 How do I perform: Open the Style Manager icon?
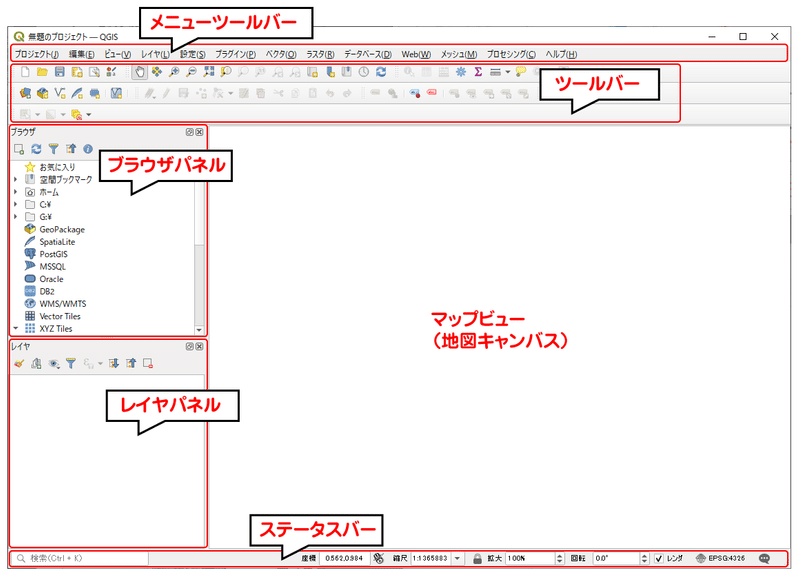coord(112,72)
